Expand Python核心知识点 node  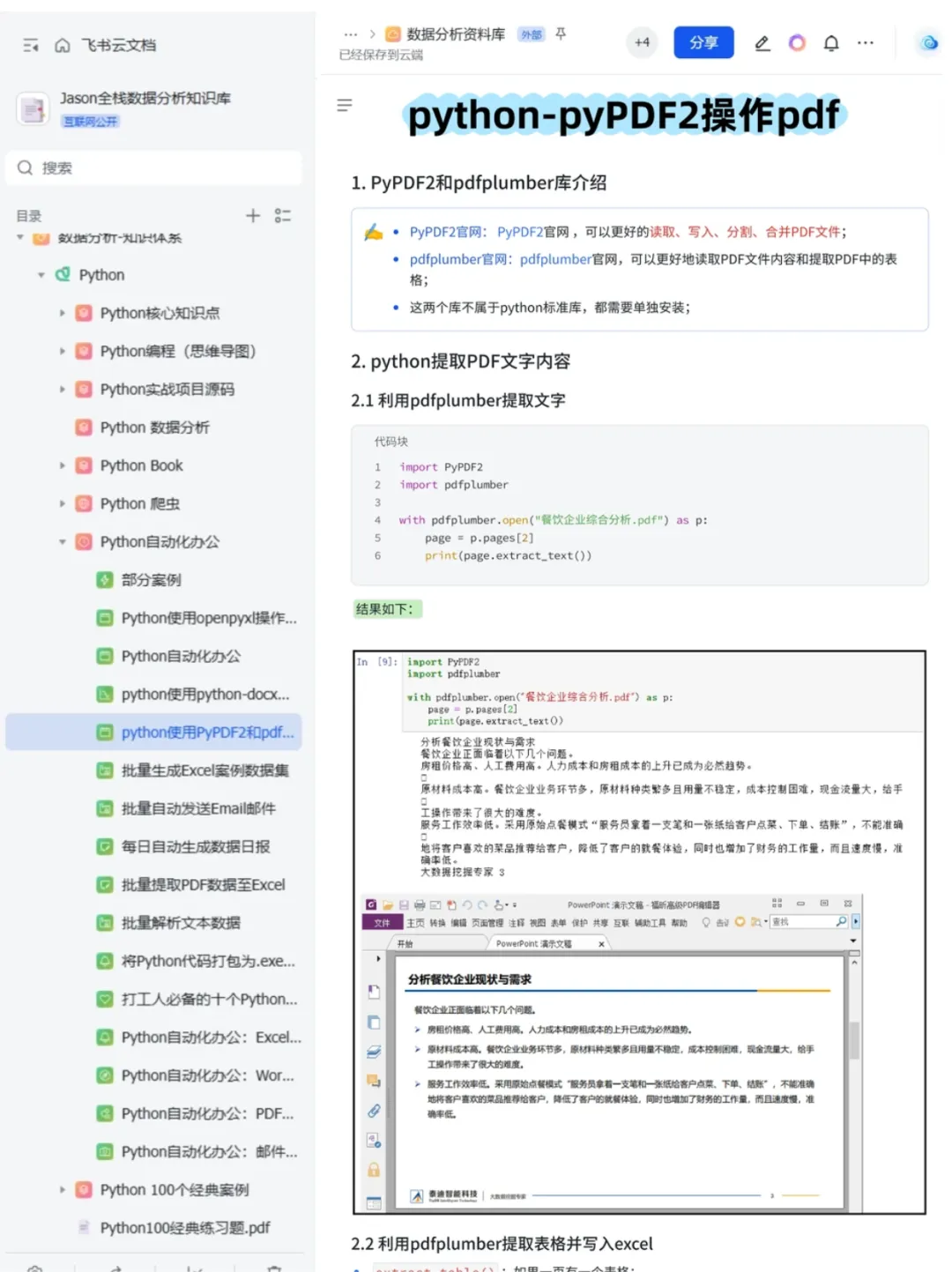(x=62, y=313)
